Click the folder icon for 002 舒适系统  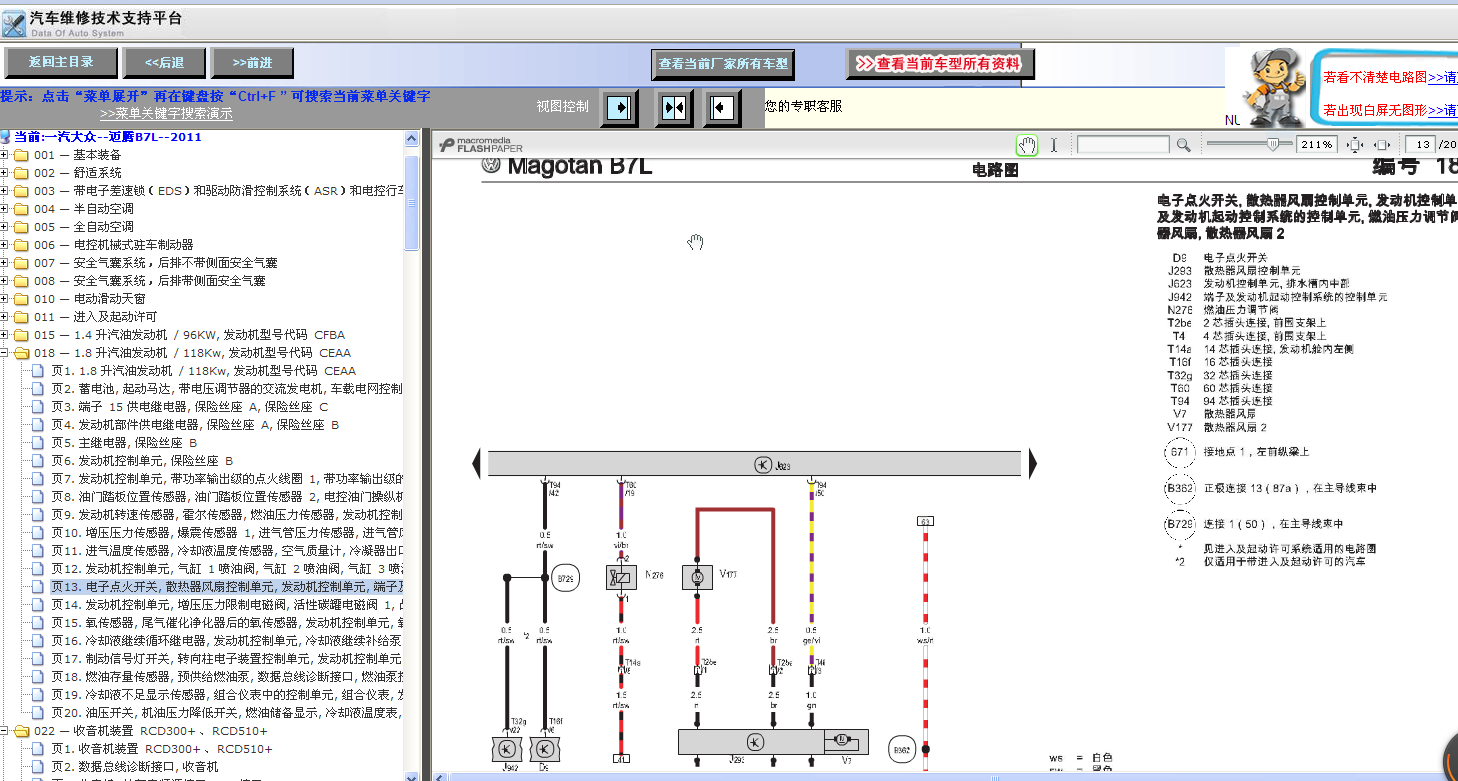tap(21, 173)
